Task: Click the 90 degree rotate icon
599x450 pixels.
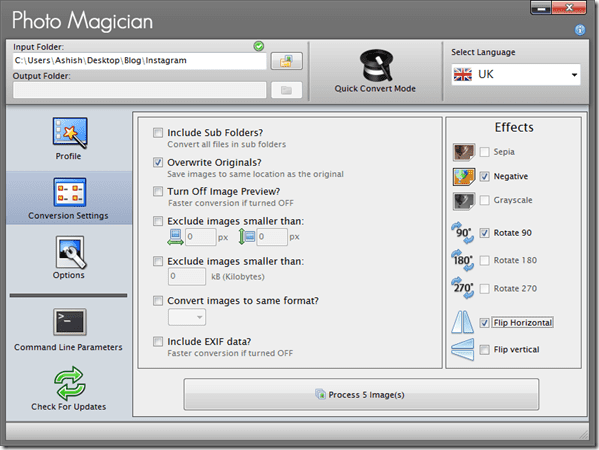Action: coord(463,233)
